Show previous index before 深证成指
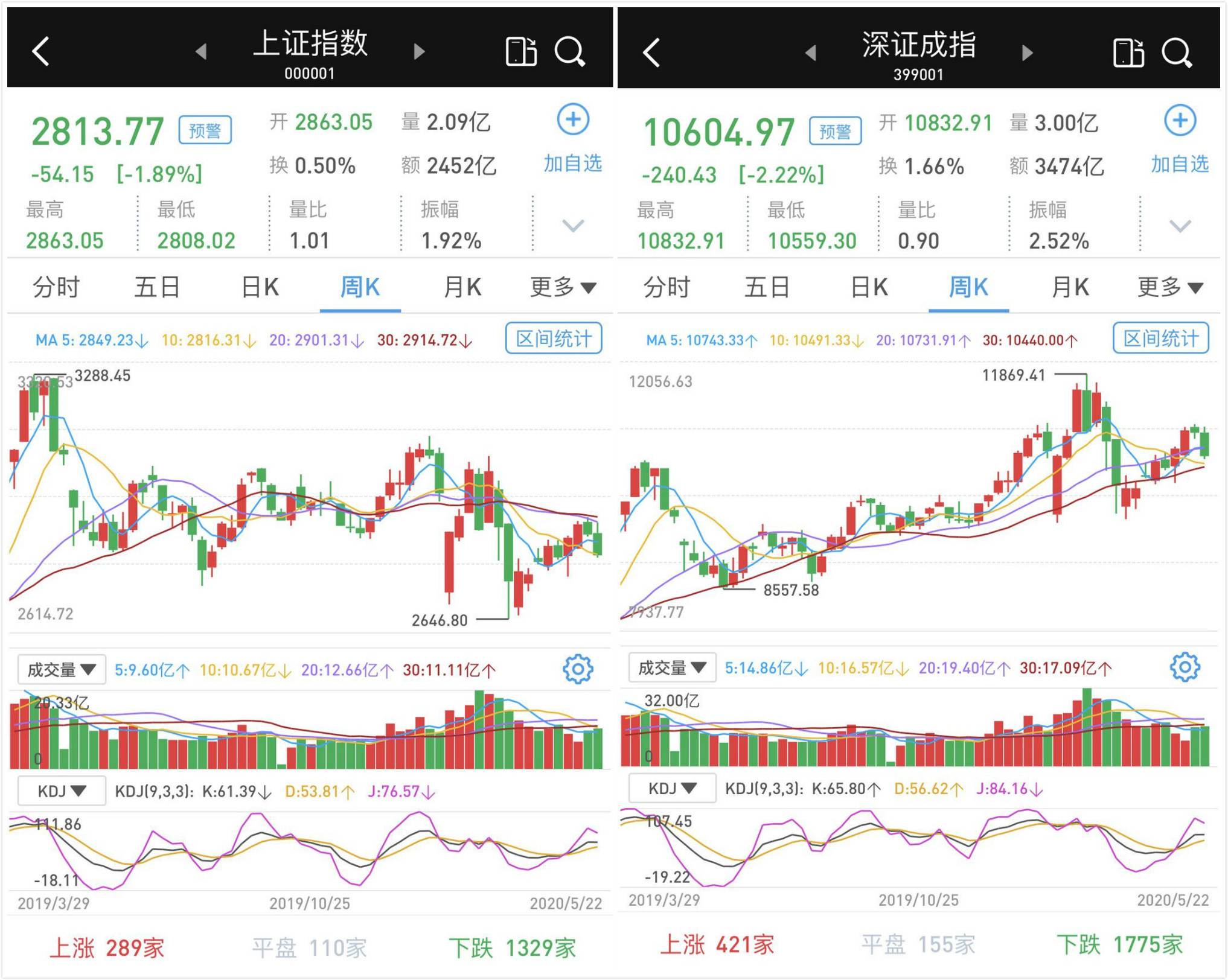 coord(810,52)
